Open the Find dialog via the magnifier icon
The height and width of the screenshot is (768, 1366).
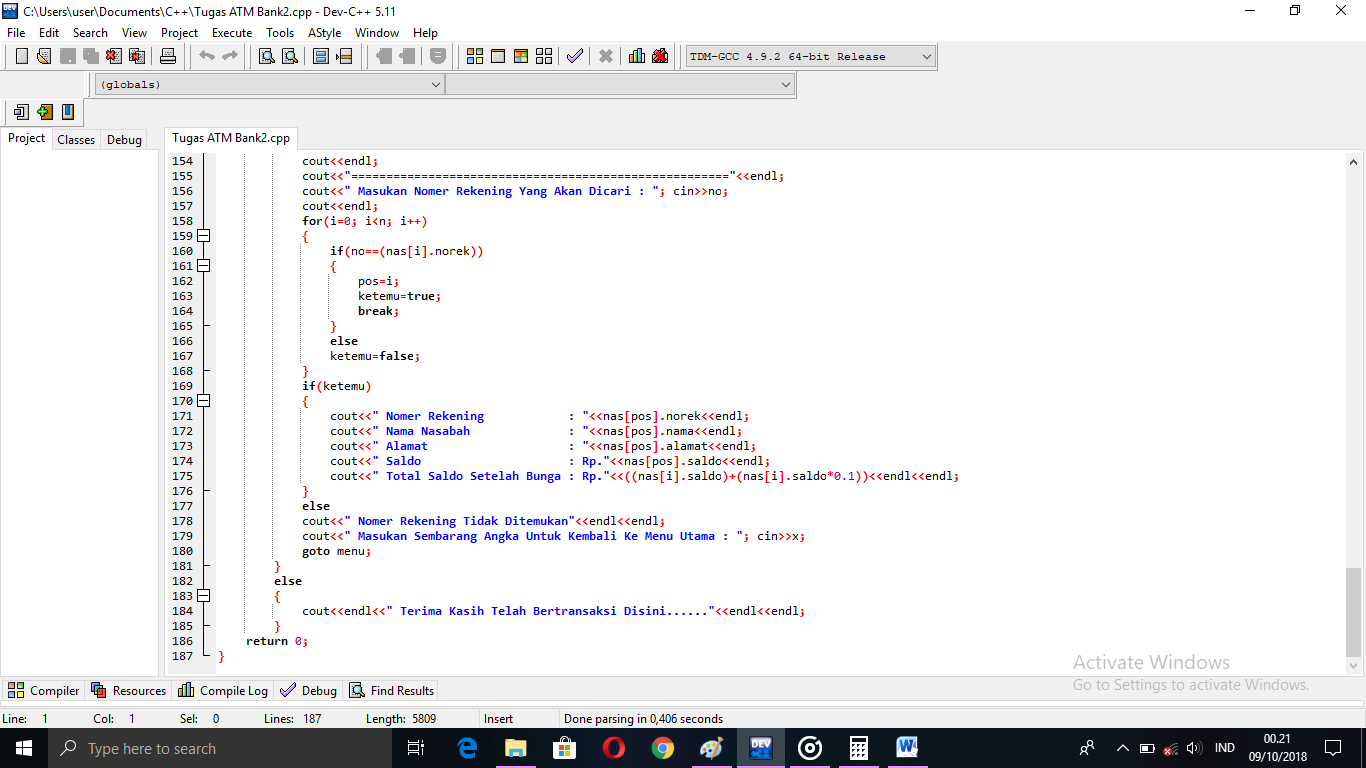[266, 56]
